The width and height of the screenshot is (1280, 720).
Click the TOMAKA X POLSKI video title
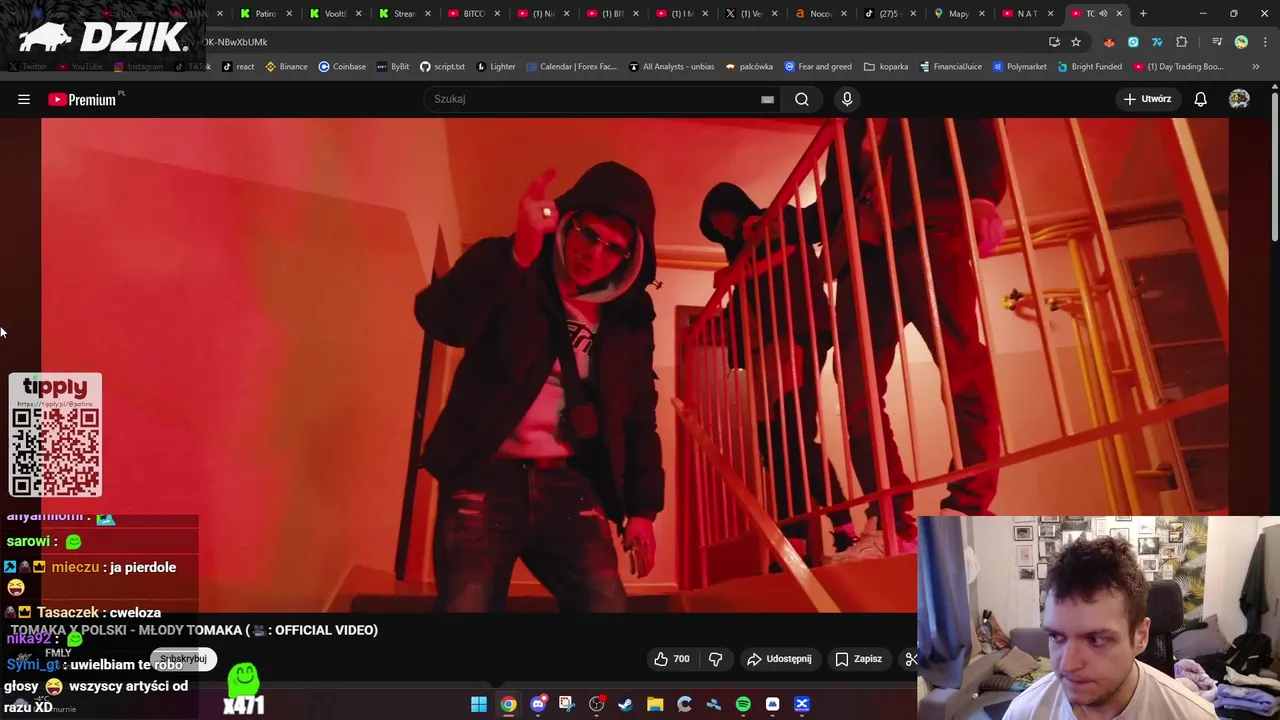(194, 630)
